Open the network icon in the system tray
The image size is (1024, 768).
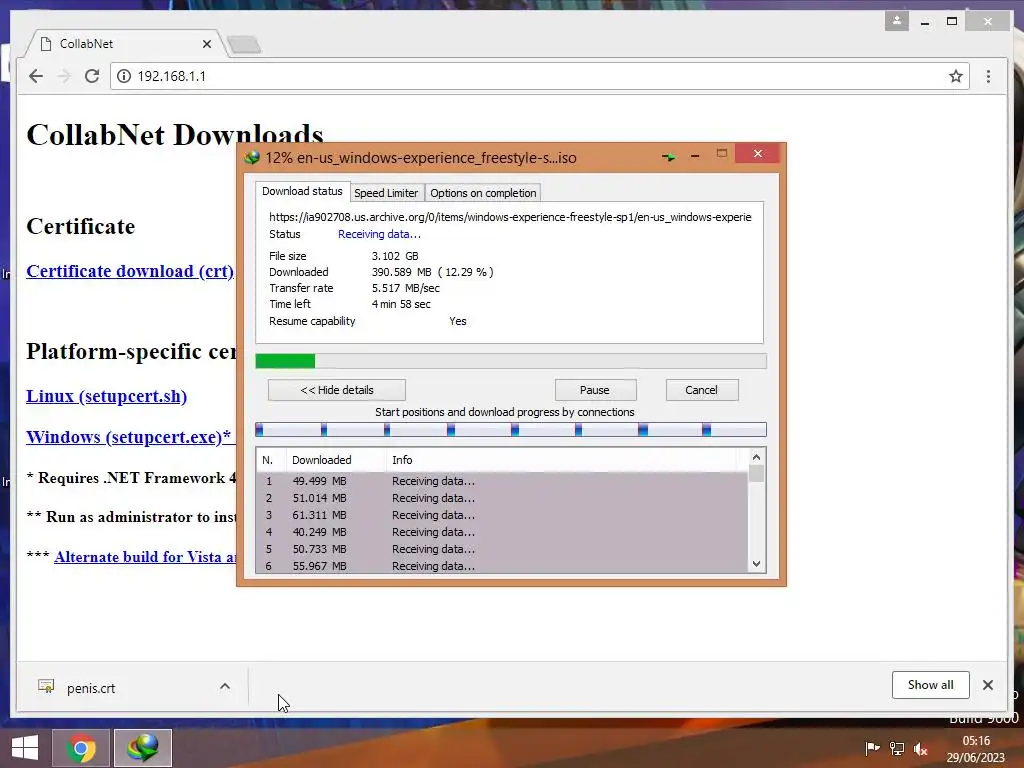(x=897, y=749)
